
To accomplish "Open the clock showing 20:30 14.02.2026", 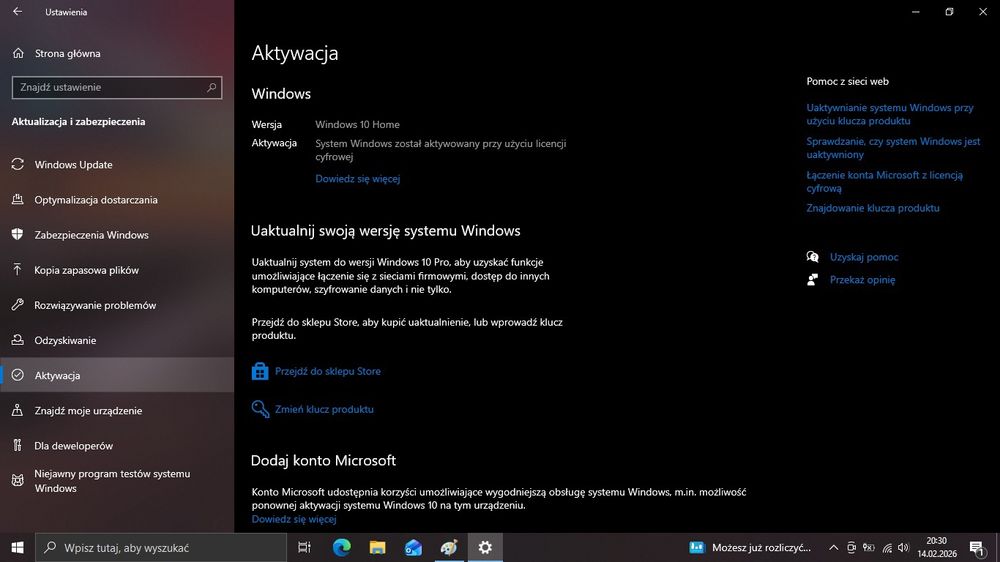I will point(937,547).
